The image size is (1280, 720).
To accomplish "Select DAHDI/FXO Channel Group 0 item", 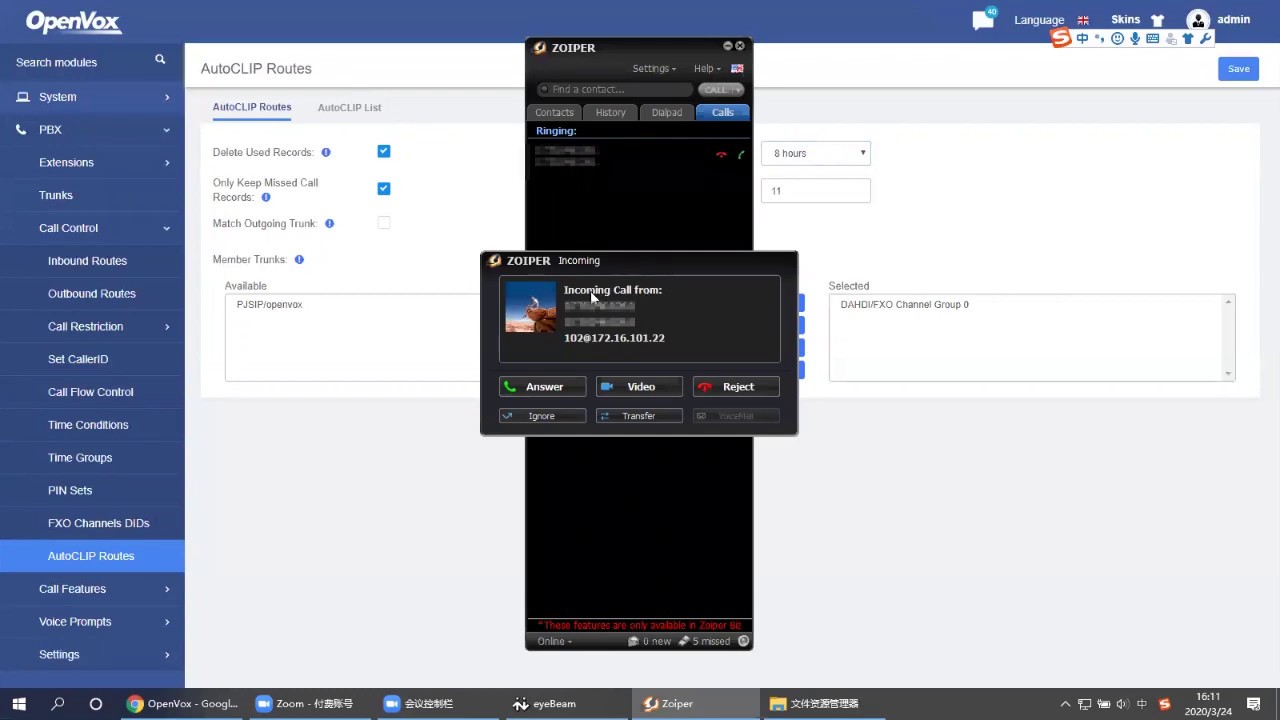I will point(904,305).
